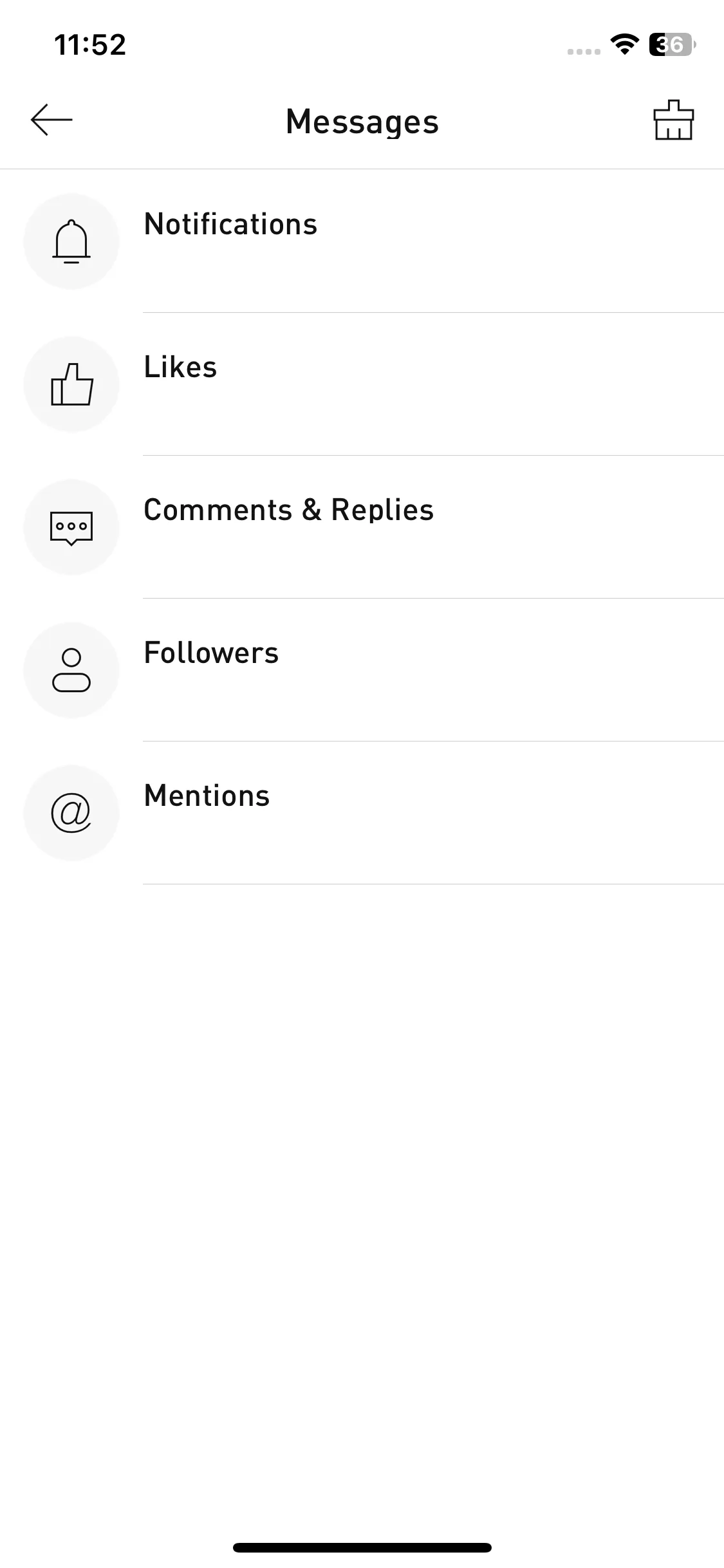Tap the @ symbol Mentions icon
The image size is (724, 1568).
click(x=71, y=813)
